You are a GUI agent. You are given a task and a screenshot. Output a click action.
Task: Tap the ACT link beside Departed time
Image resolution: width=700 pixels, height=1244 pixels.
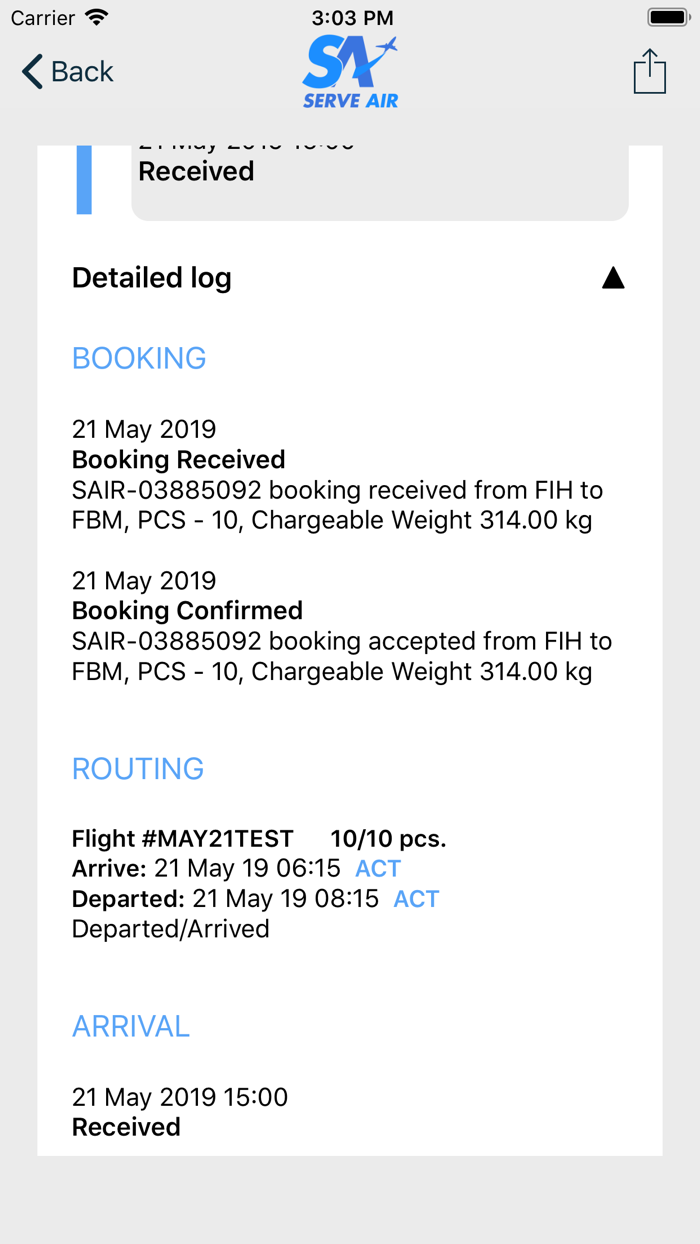click(x=416, y=898)
